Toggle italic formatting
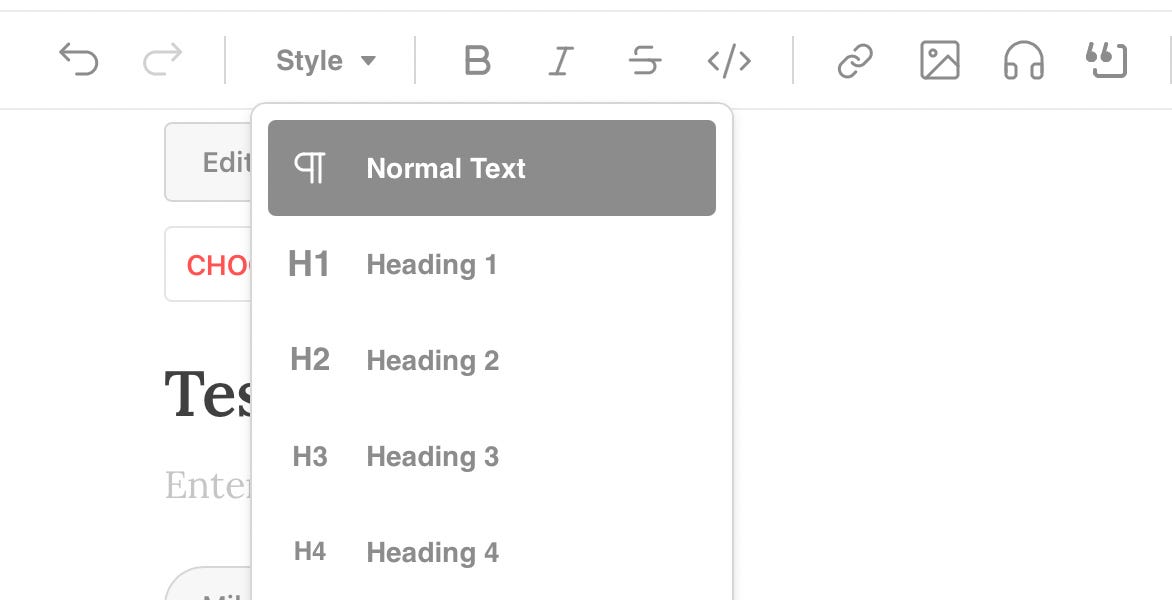The height and width of the screenshot is (600, 1172). (561, 60)
